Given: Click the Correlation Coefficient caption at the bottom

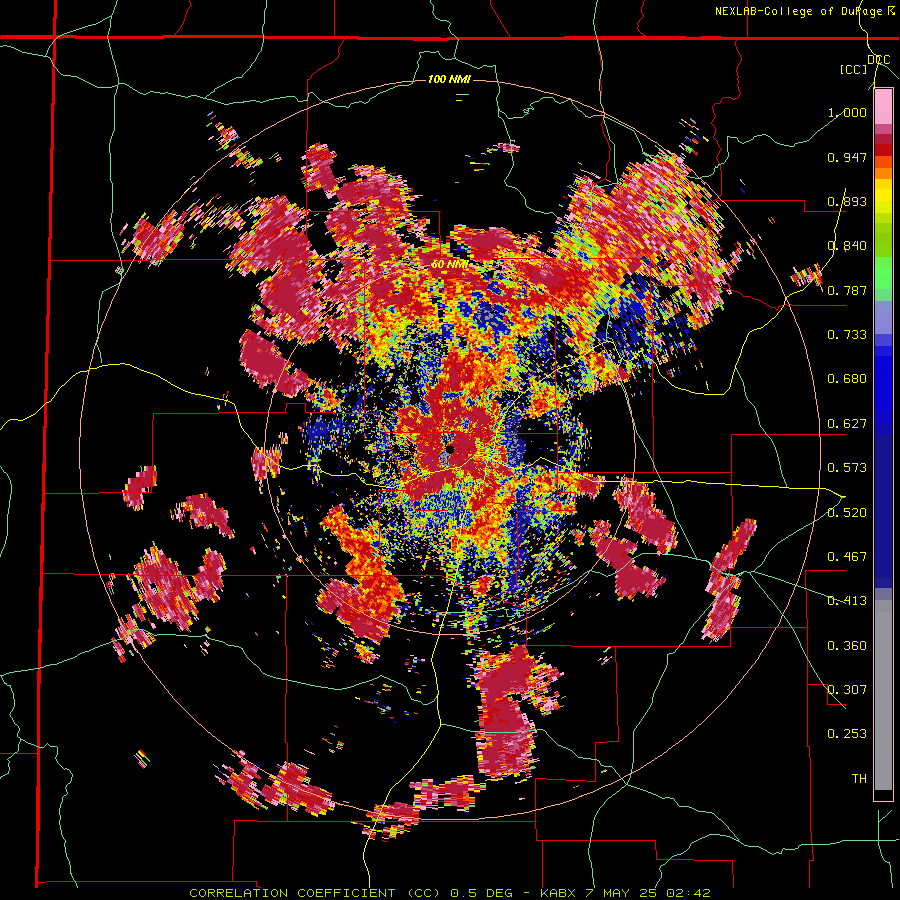Looking at the screenshot, I should (450, 893).
